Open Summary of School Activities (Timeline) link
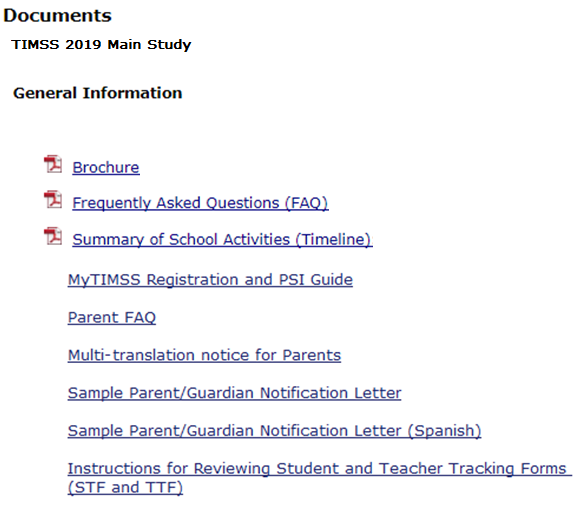The image size is (586, 505). coord(222,240)
